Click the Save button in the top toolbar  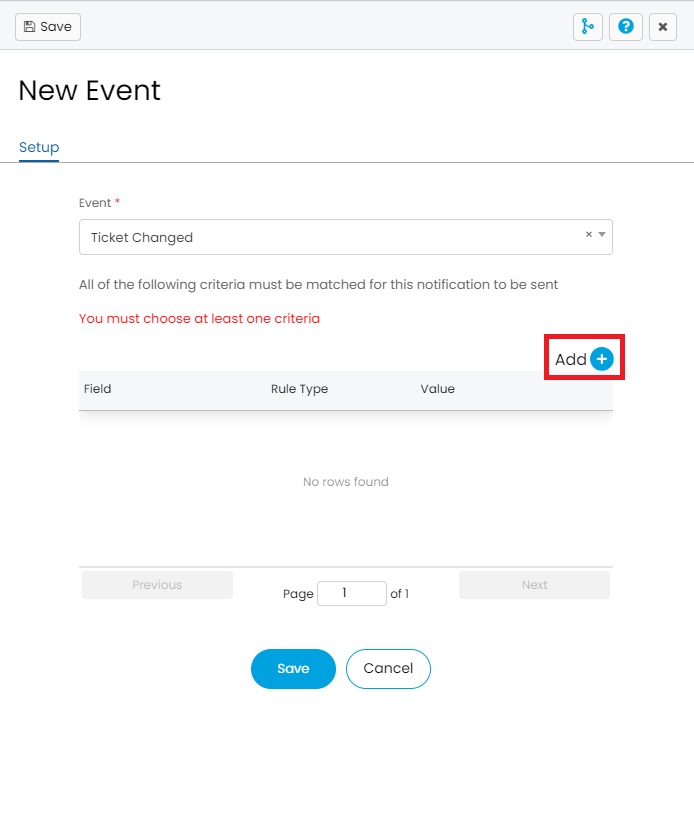point(48,27)
